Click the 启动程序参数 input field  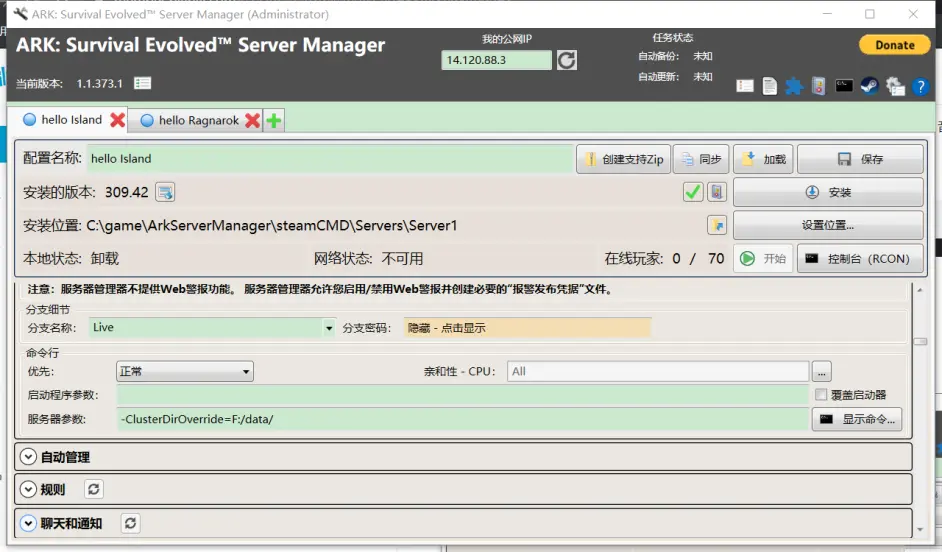[463, 395]
